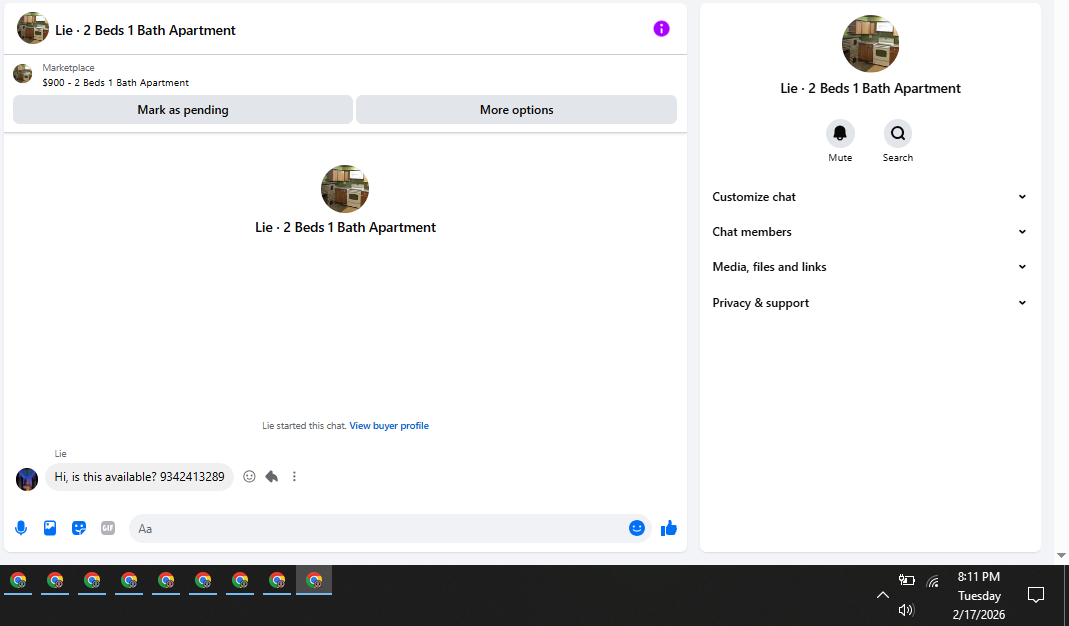Open the More options button
Viewport: 1069px width, 626px height.
(x=516, y=110)
